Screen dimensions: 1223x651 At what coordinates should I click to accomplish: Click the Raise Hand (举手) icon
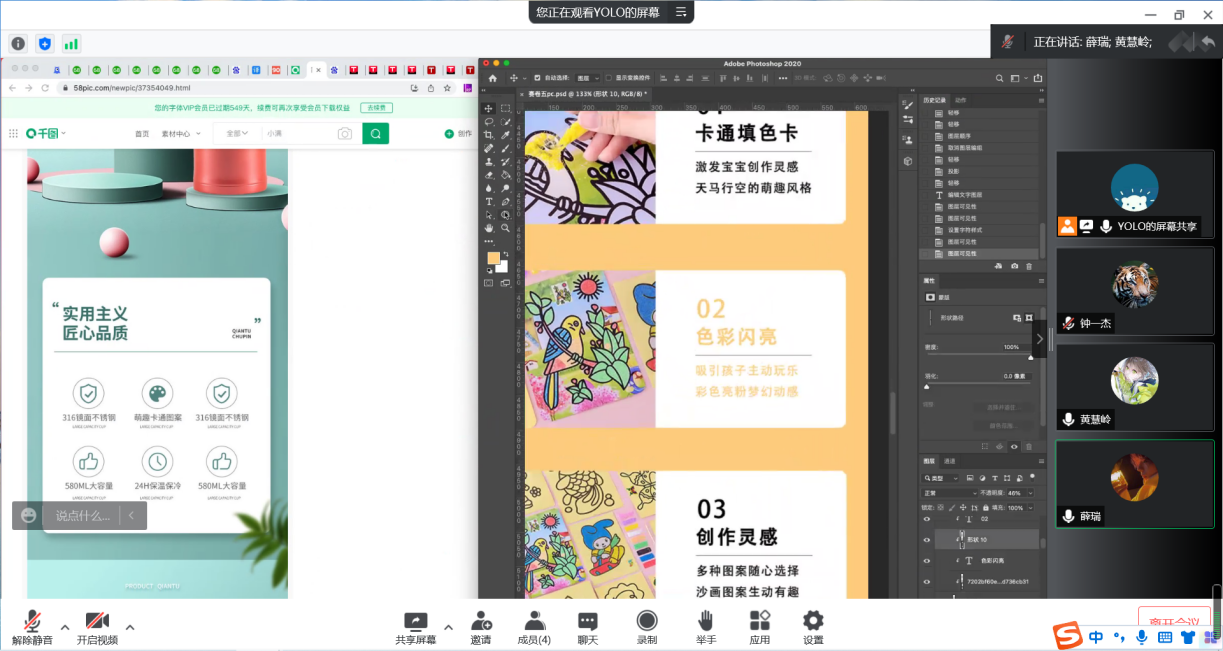706,626
